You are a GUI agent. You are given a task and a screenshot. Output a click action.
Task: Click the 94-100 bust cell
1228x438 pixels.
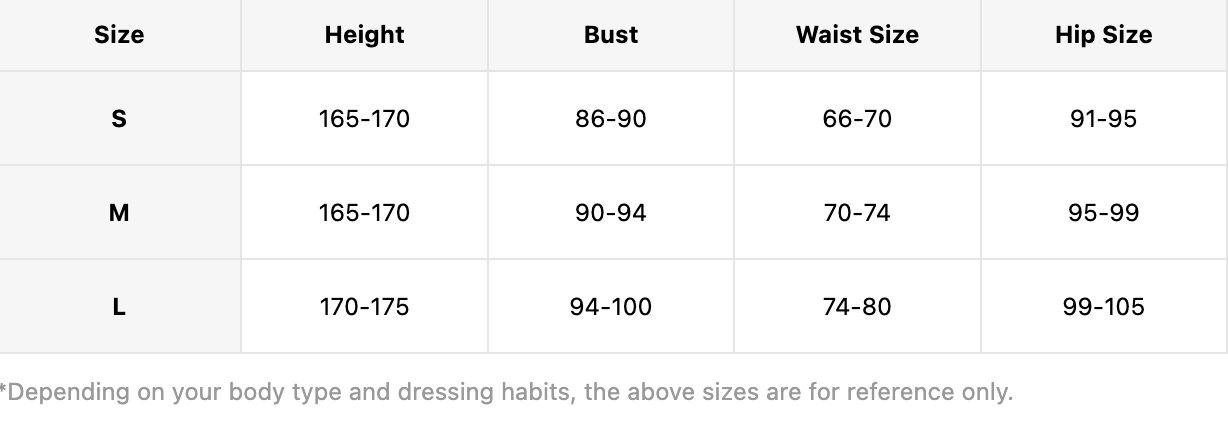(611, 307)
